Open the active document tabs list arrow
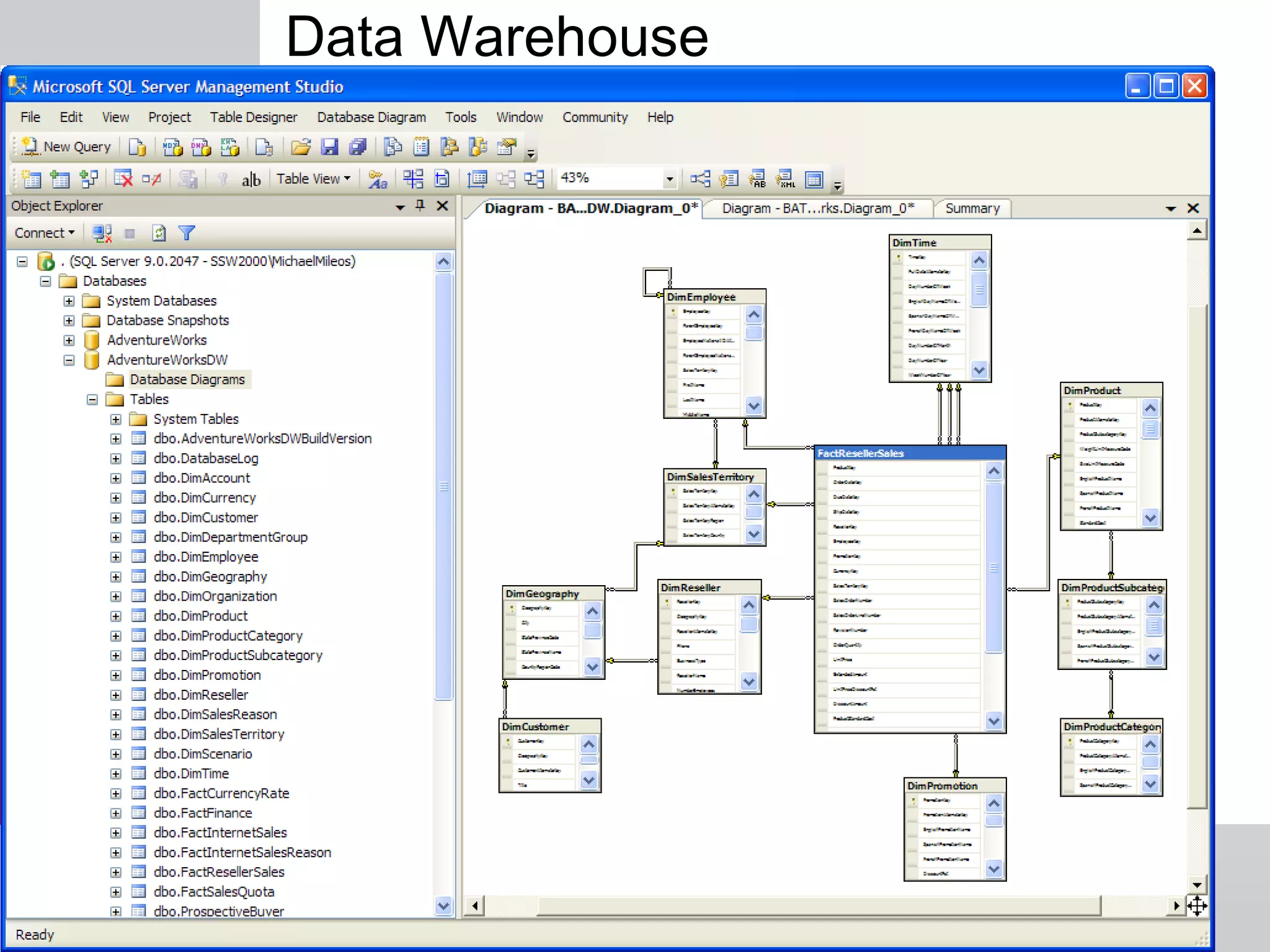The height and width of the screenshot is (952, 1270). point(1171,209)
